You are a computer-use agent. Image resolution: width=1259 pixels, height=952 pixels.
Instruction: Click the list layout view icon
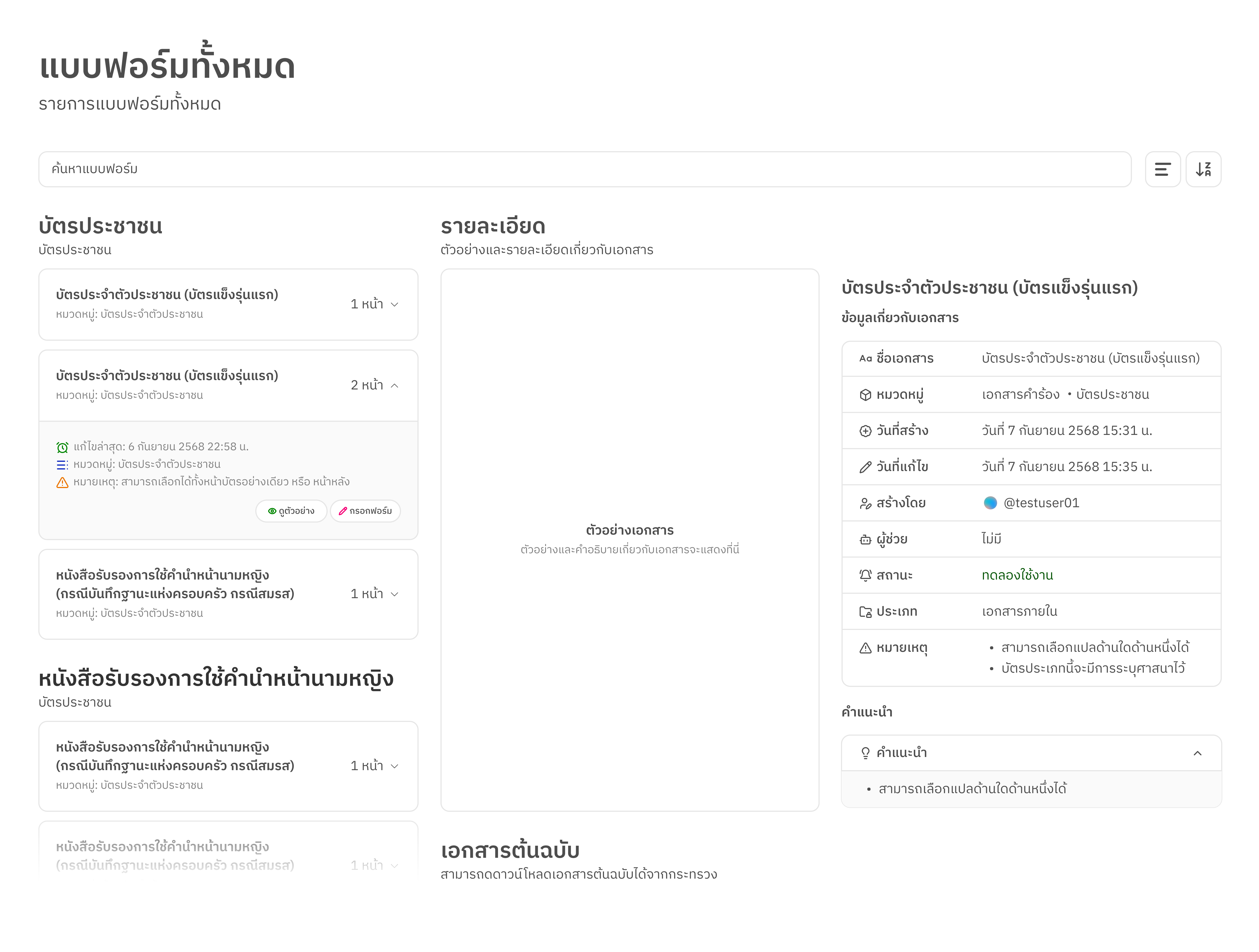[x=1162, y=169]
